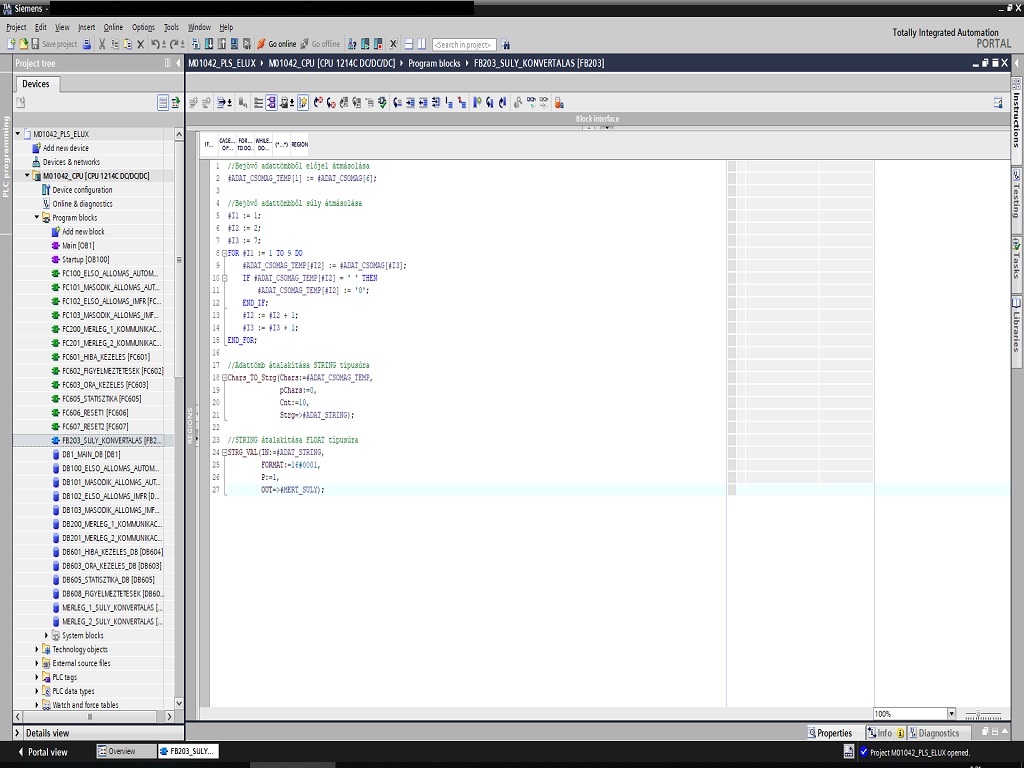The image size is (1024, 768).
Task: Click the search binoculars icon
Action: [505, 44]
